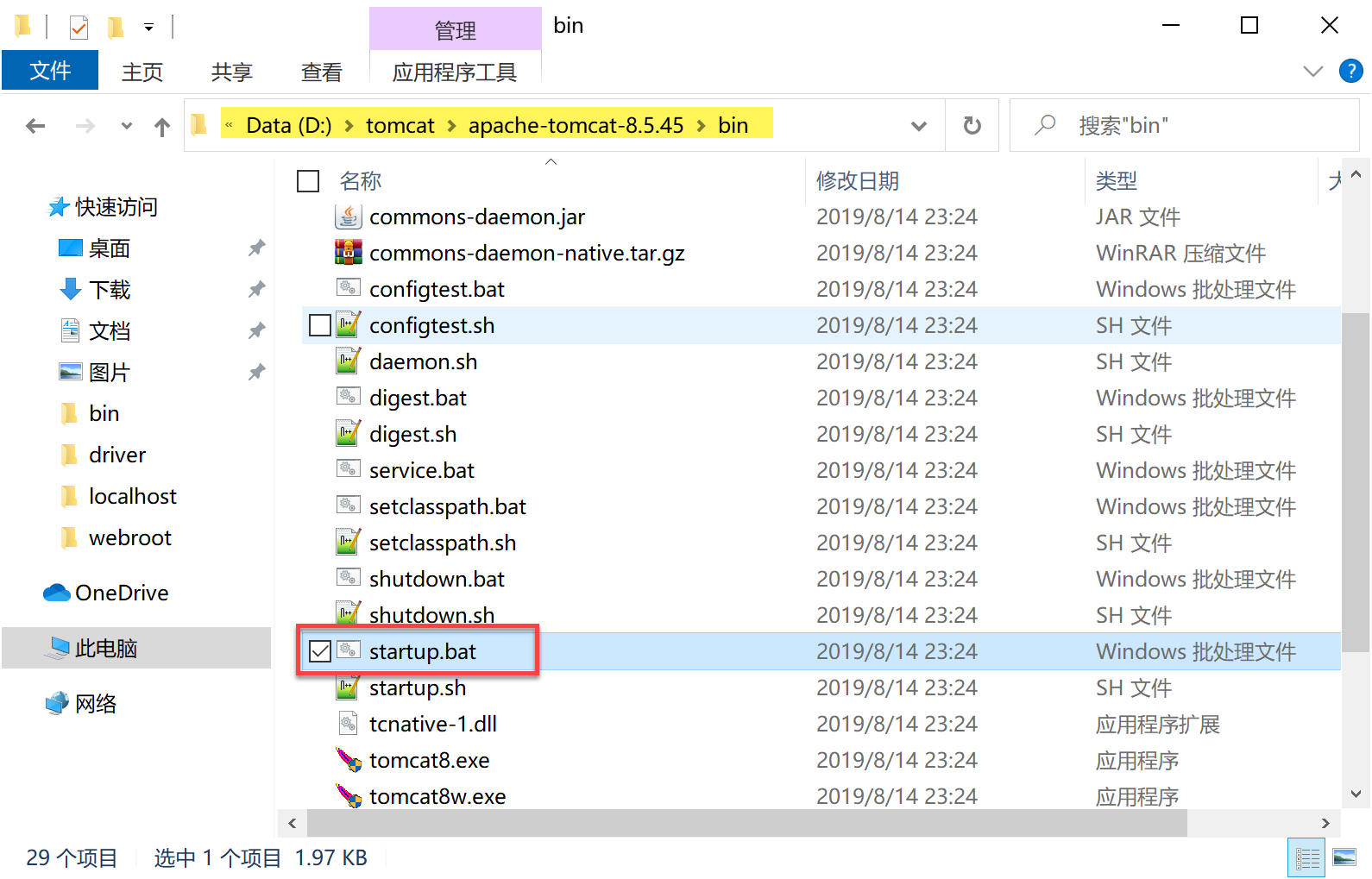Image resolution: width=1372 pixels, height=879 pixels.
Task: Click the shutdown.bat file icon
Action: pos(348,579)
